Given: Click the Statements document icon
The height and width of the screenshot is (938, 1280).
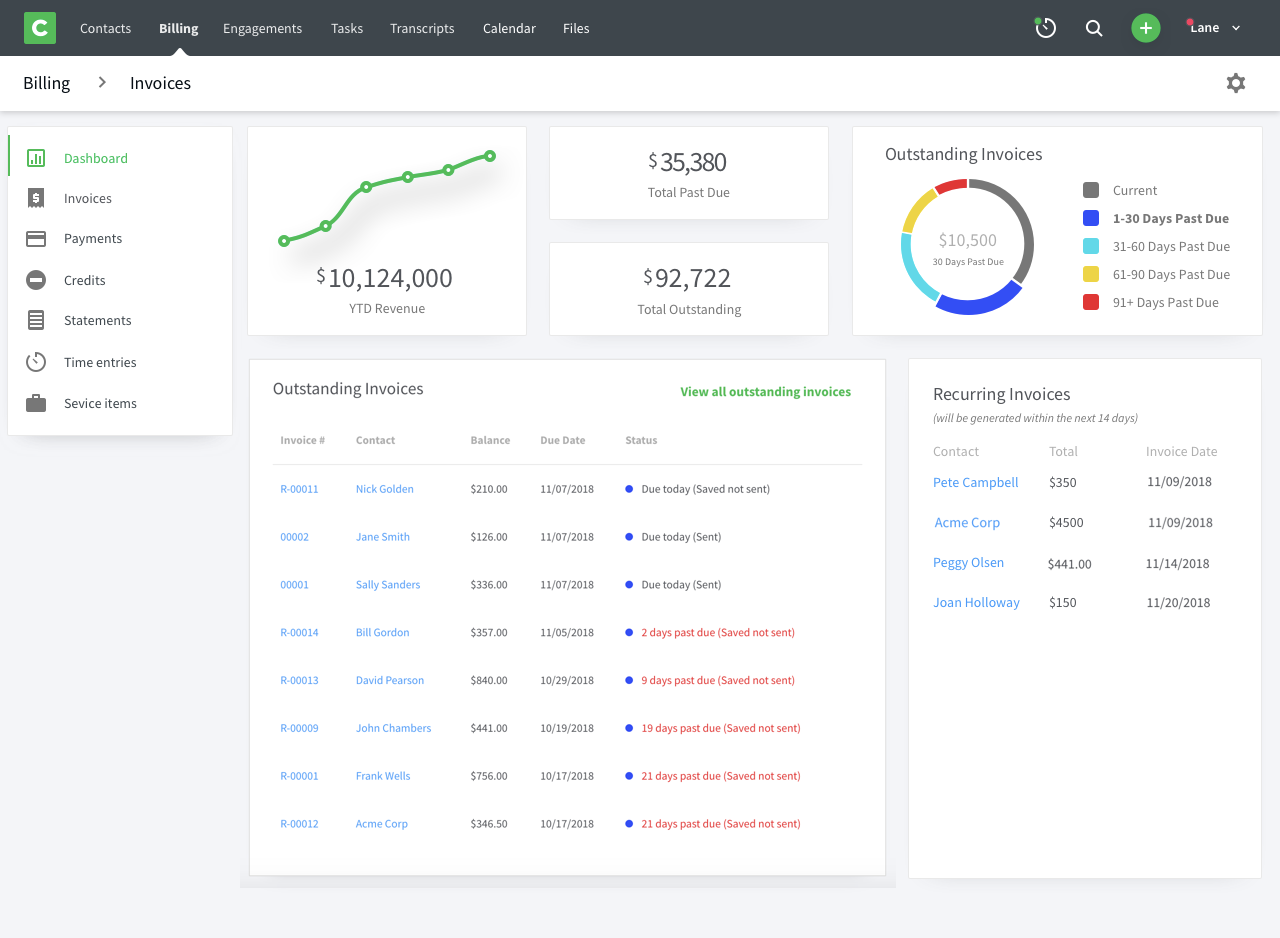Looking at the screenshot, I should click(36, 321).
